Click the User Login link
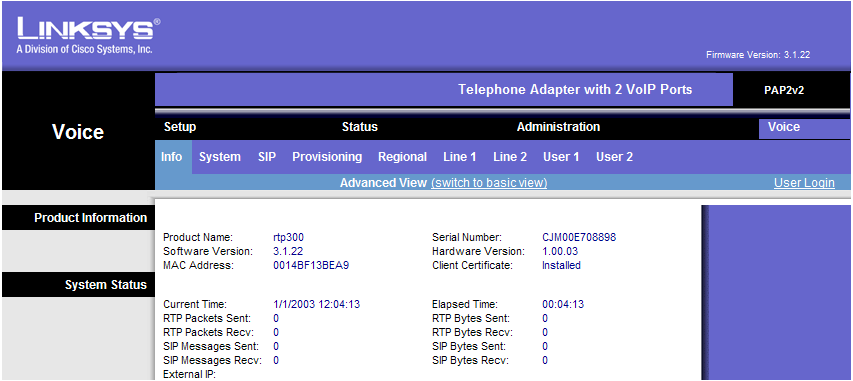Viewport: 853px width, 381px height. tap(804, 183)
